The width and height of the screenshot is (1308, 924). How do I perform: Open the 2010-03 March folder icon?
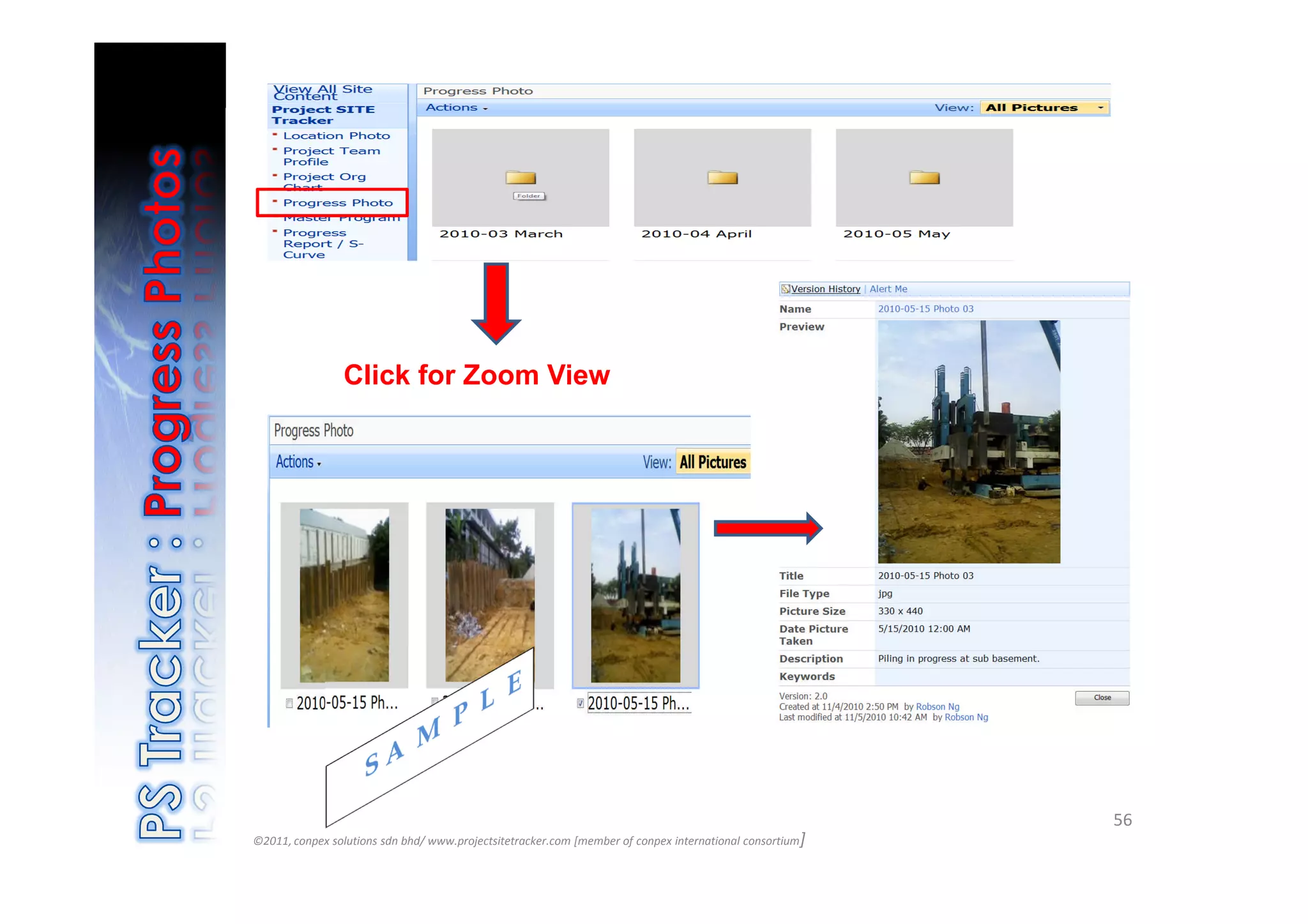[521, 178]
